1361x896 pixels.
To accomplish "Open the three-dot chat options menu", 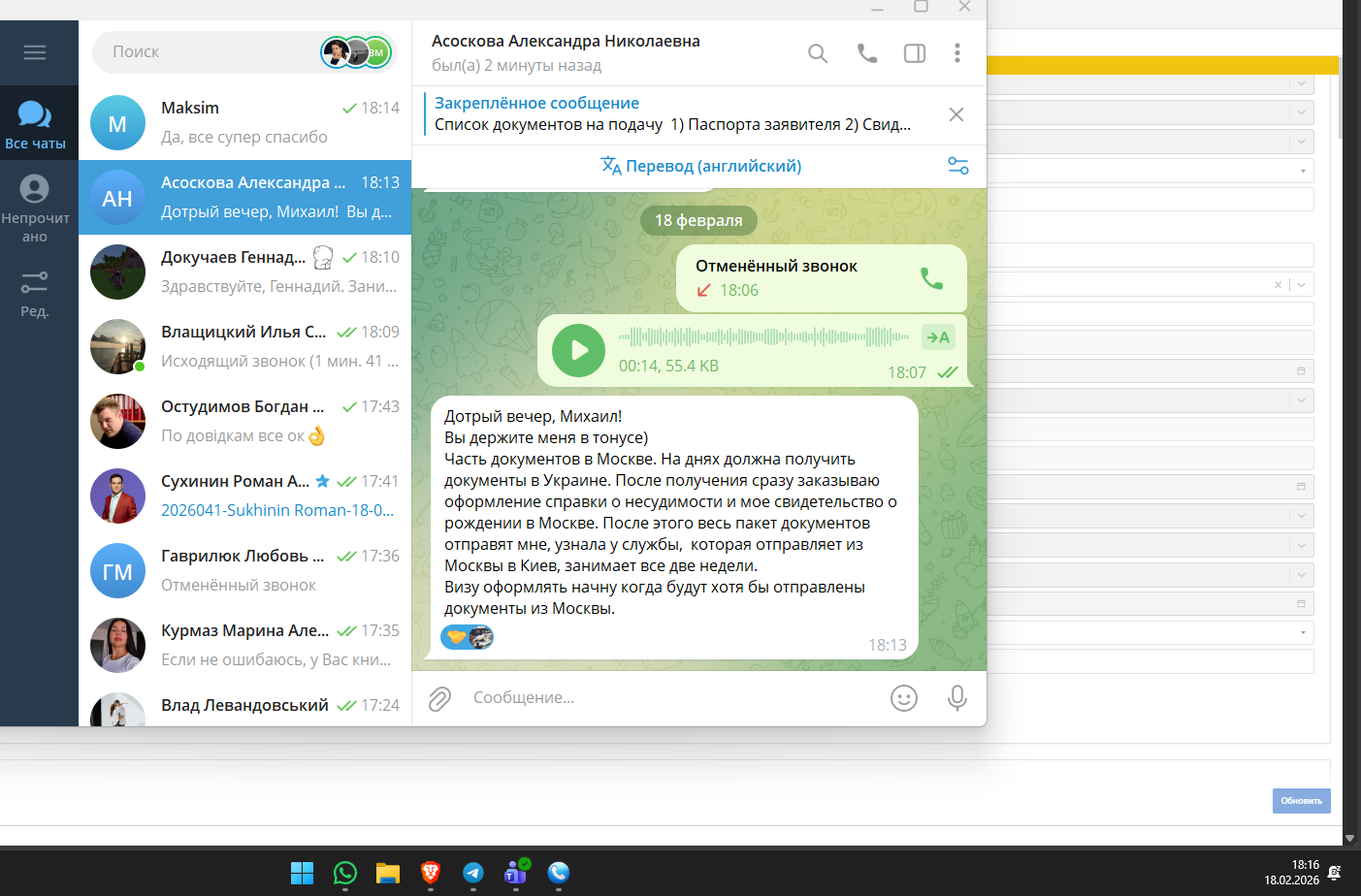I will pos(957,53).
